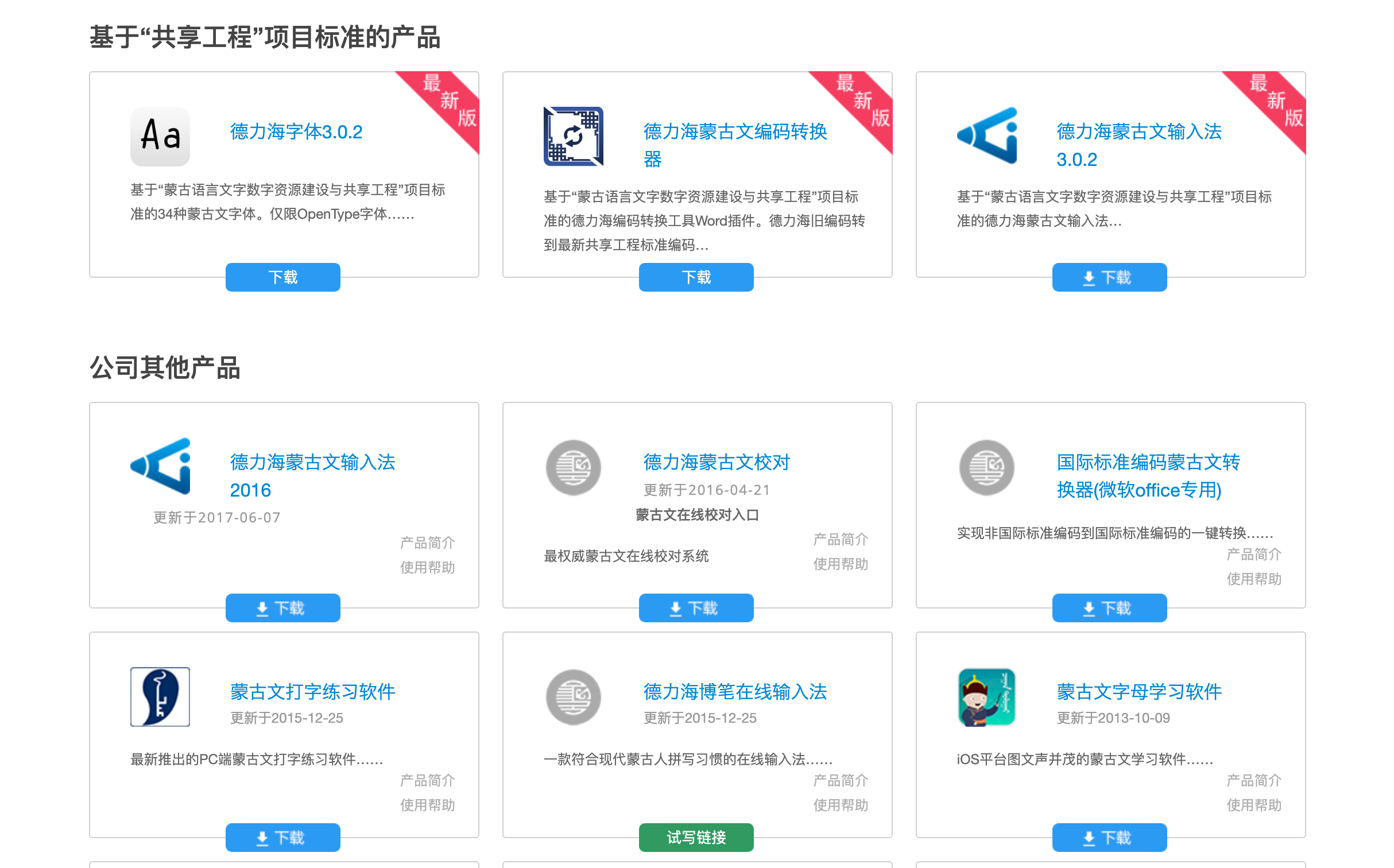The height and width of the screenshot is (868, 1394).
Task: Download 蒙古文打字练习软件
Action: (282, 838)
